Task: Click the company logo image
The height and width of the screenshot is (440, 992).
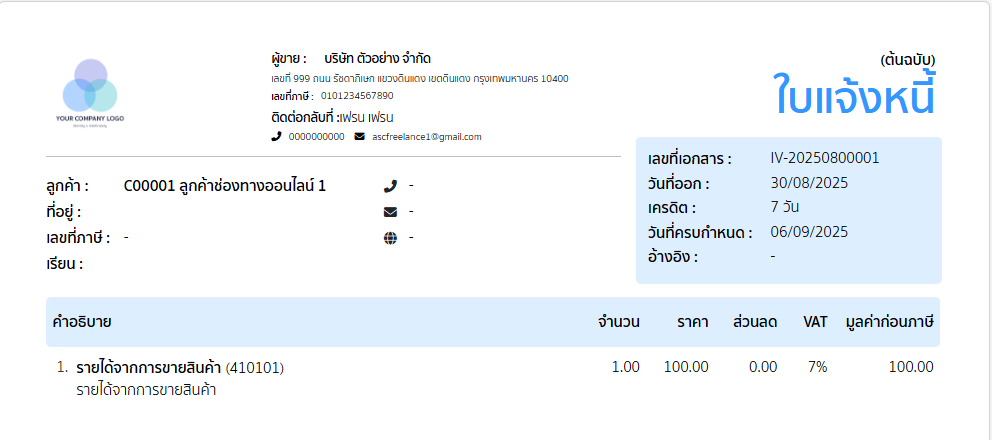Action: pyautogui.click(x=90, y=94)
